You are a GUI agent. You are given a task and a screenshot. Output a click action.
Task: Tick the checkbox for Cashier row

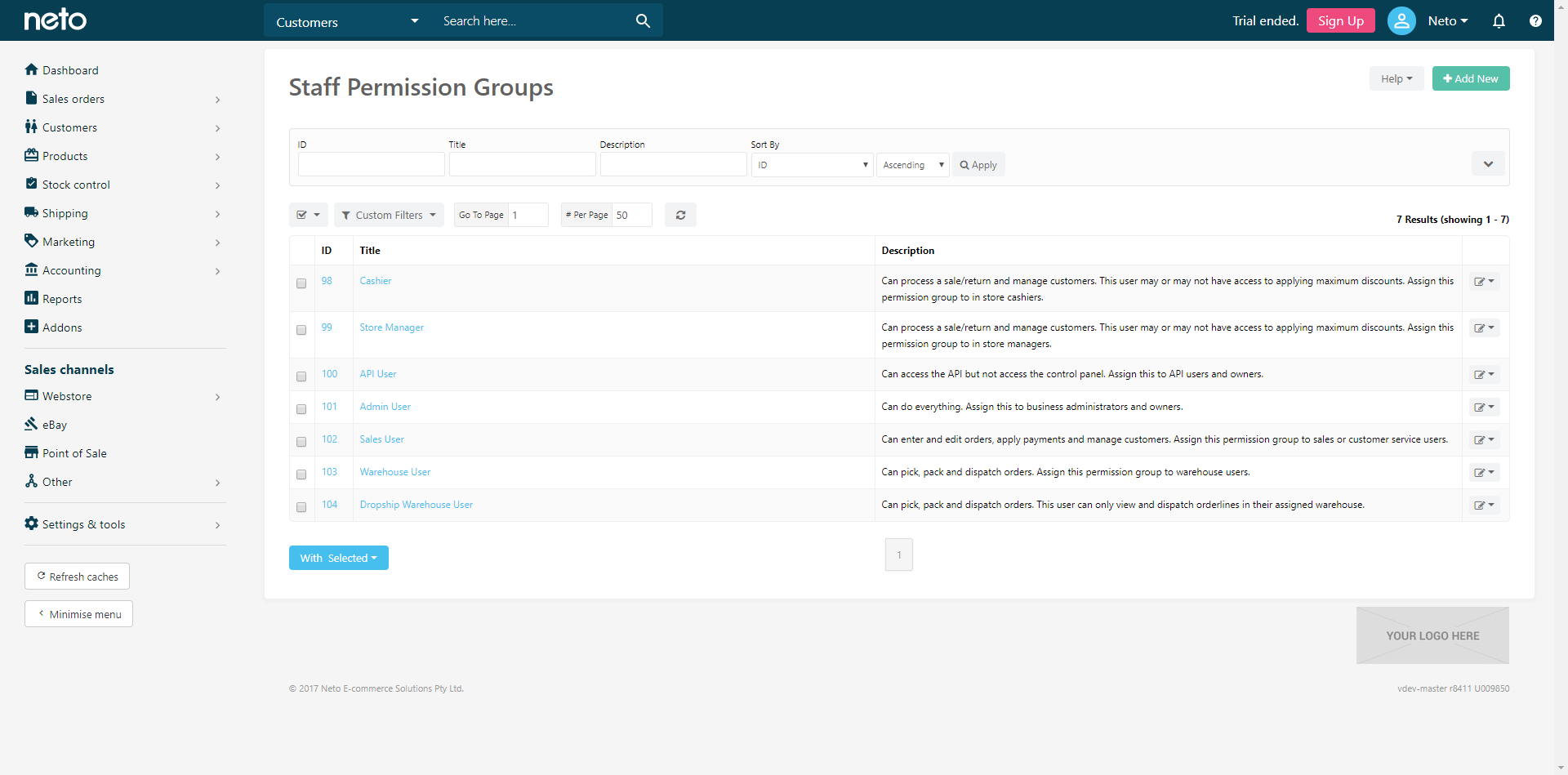pyautogui.click(x=301, y=283)
